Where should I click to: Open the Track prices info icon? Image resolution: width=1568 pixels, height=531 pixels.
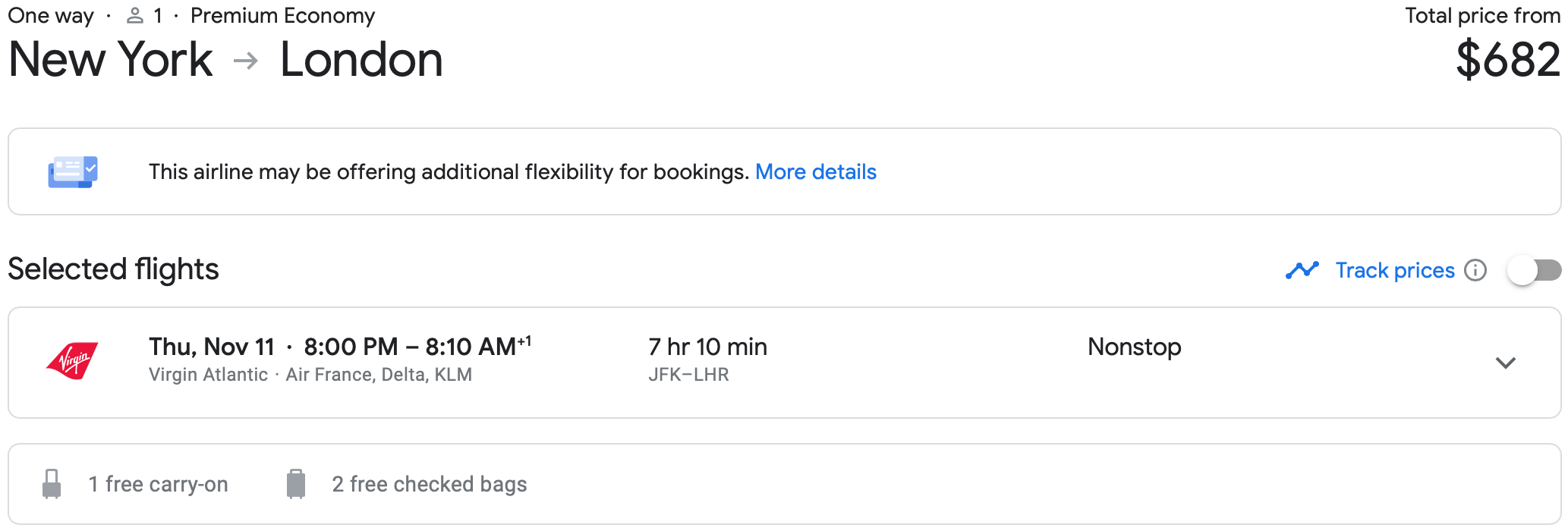coord(1475,270)
